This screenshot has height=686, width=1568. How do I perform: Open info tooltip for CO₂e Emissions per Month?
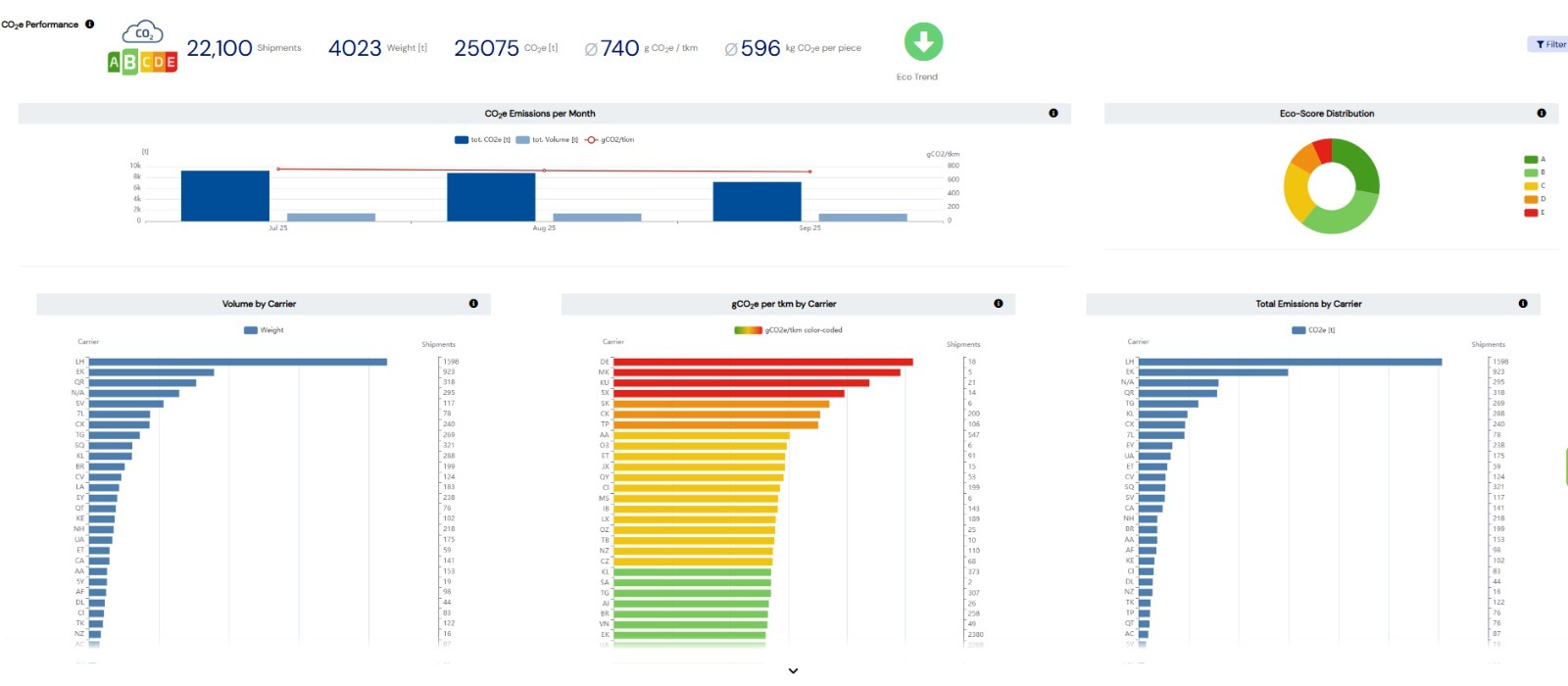pyautogui.click(x=1053, y=114)
